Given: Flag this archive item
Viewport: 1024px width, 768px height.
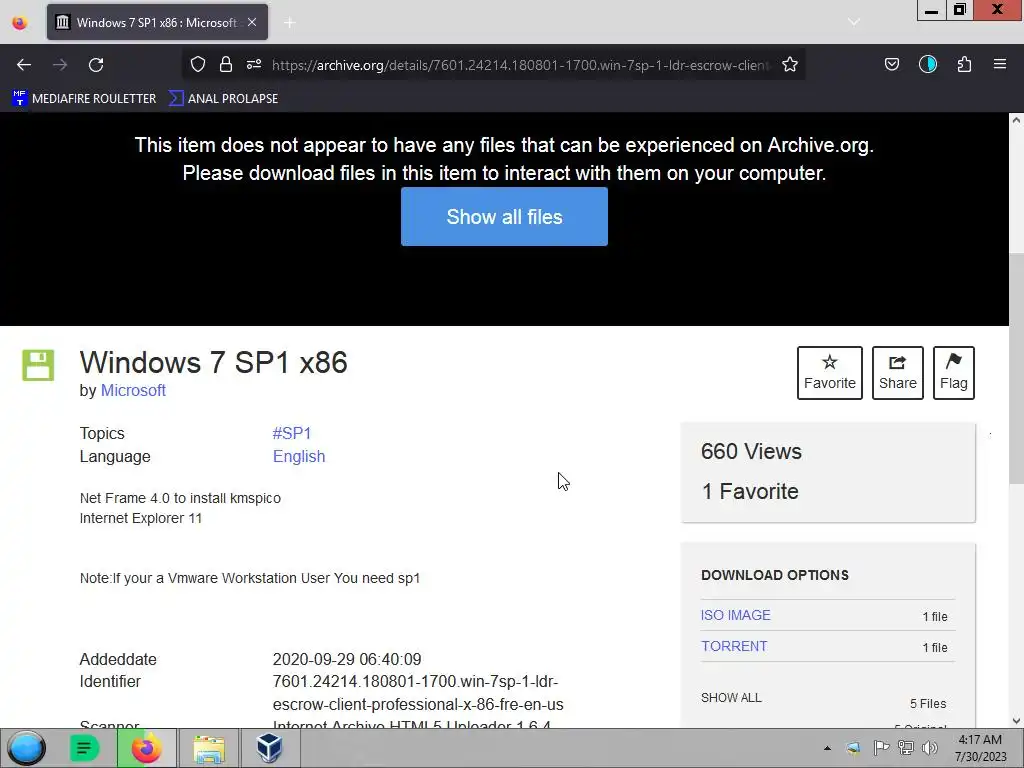Looking at the screenshot, I should pyautogui.click(x=953, y=373).
